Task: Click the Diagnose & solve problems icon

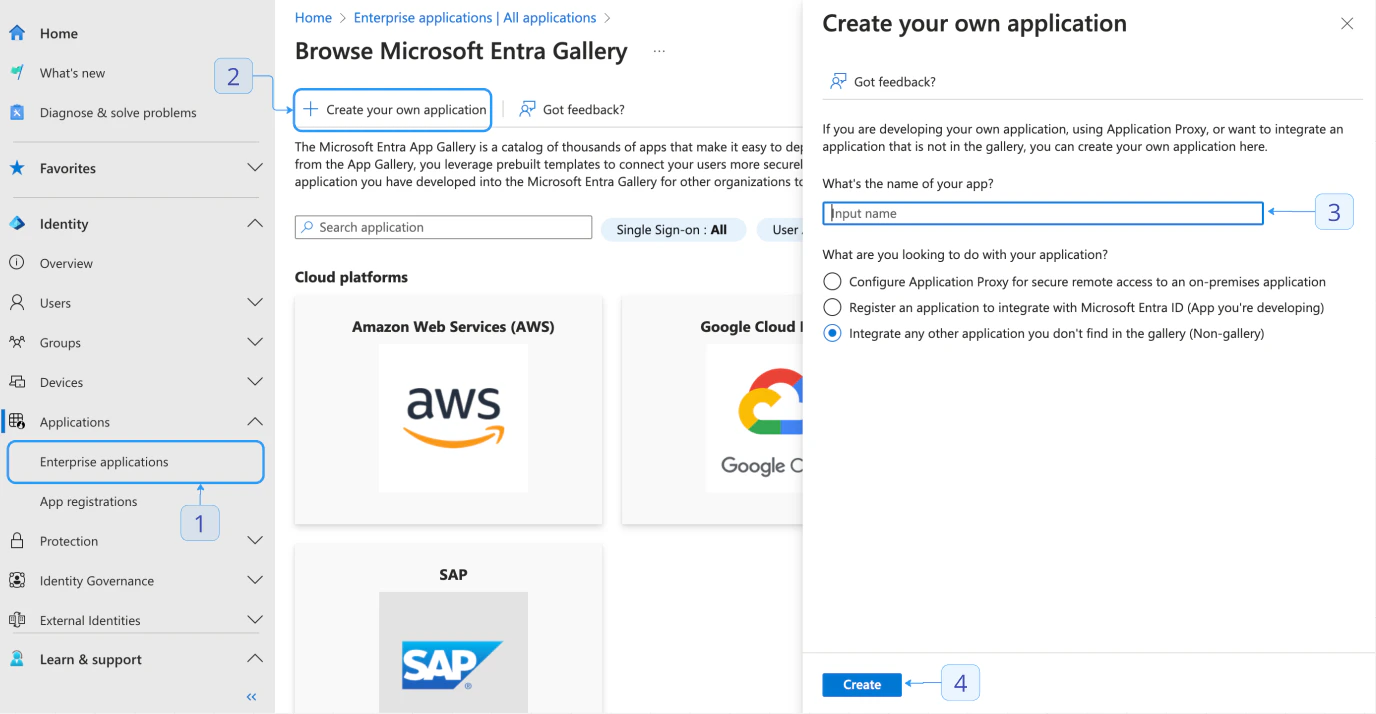Action: click(17, 112)
